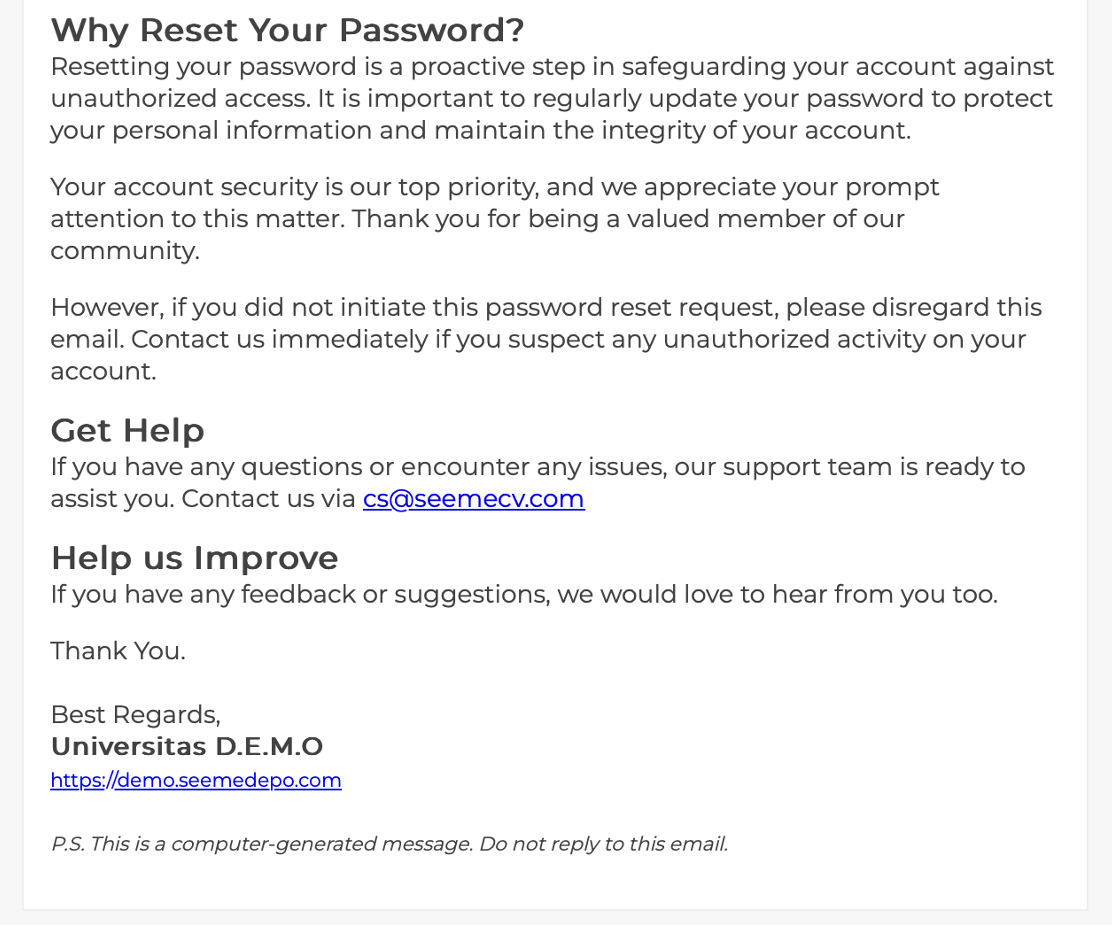Click the support team contact sentence
This screenshot has width=1112, height=926.
[538, 483]
